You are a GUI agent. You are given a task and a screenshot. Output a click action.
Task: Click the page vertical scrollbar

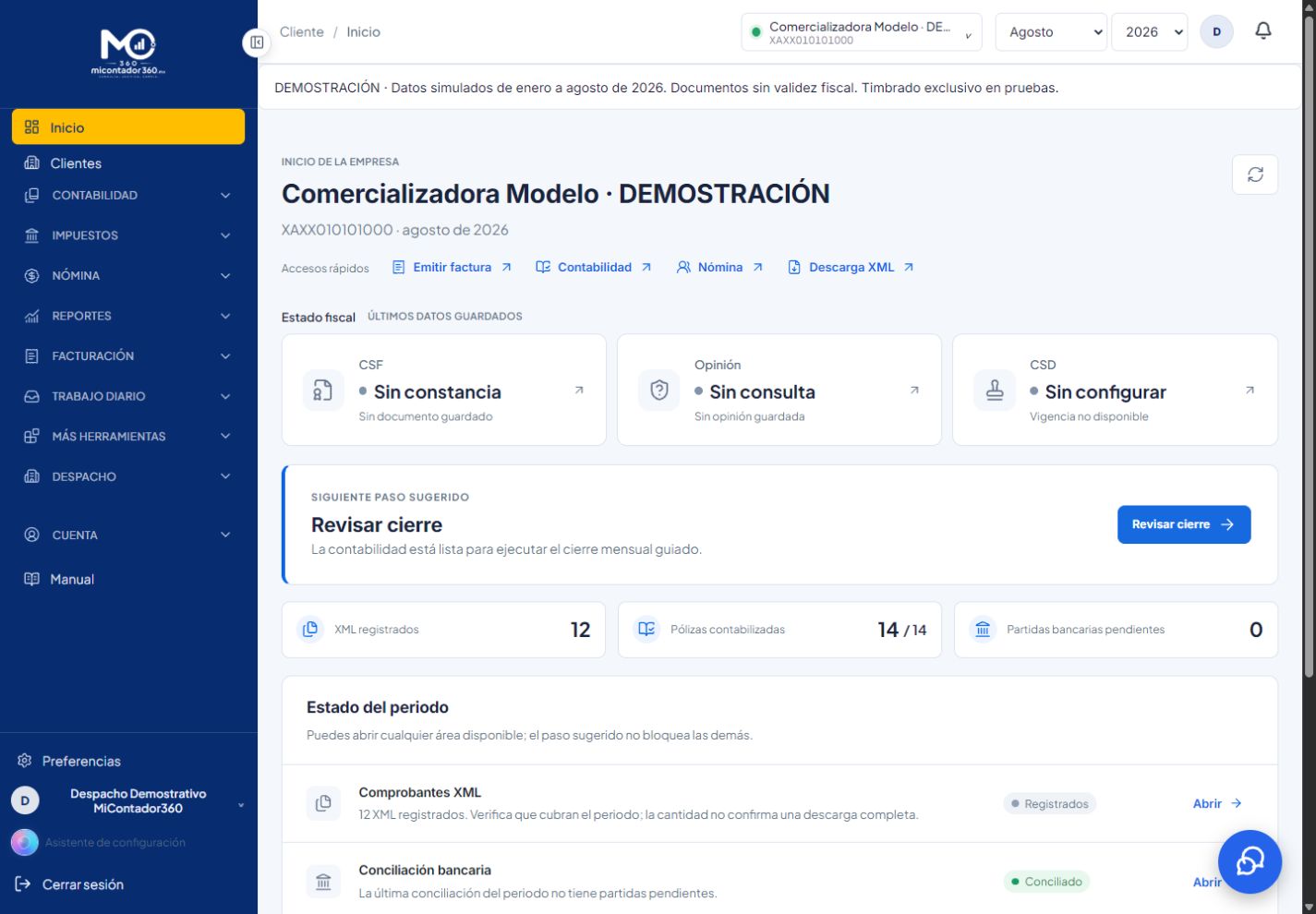pyautogui.click(x=1308, y=346)
